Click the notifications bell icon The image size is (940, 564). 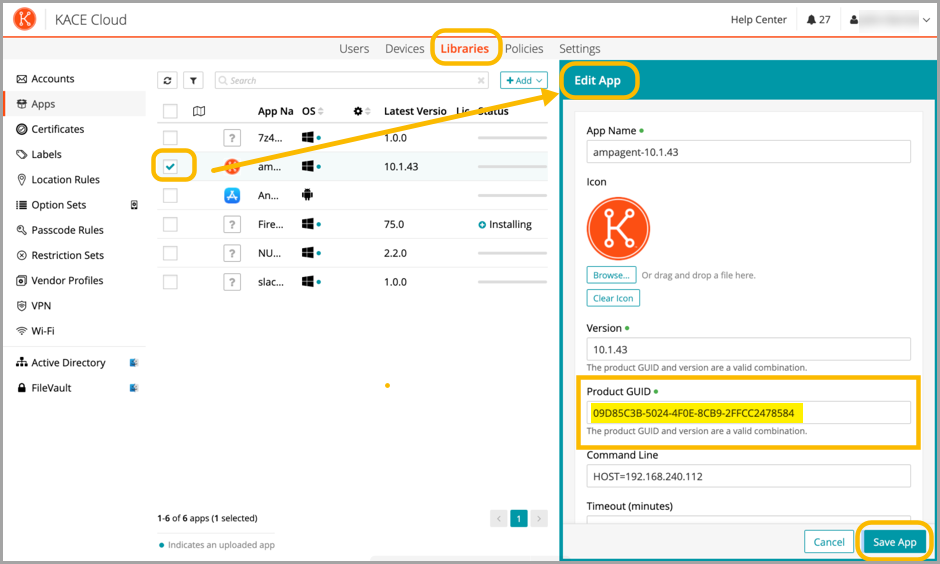[811, 20]
